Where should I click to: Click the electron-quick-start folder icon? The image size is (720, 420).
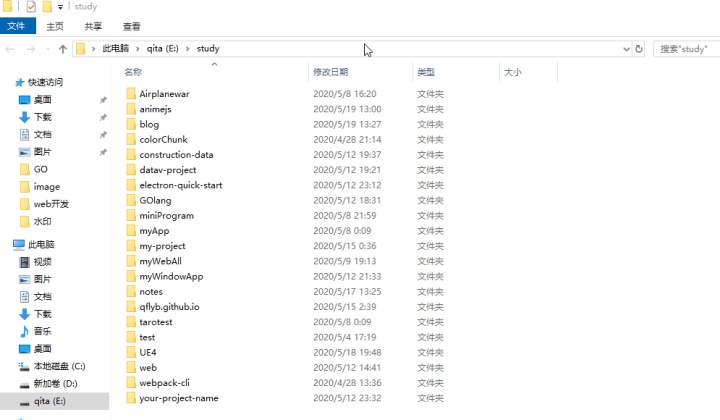tap(131, 185)
